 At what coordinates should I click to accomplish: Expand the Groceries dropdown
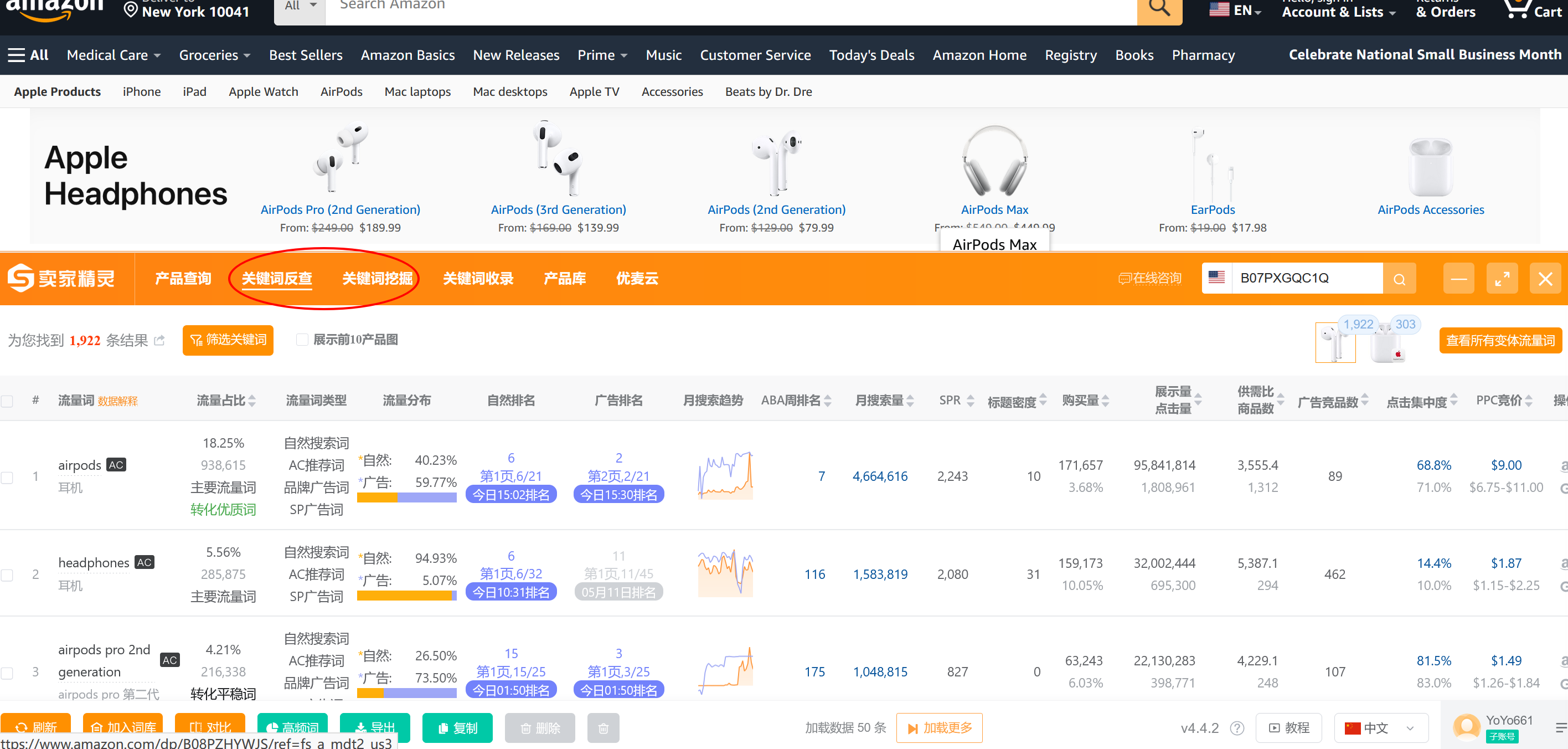pyautogui.click(x=214, y=55)
